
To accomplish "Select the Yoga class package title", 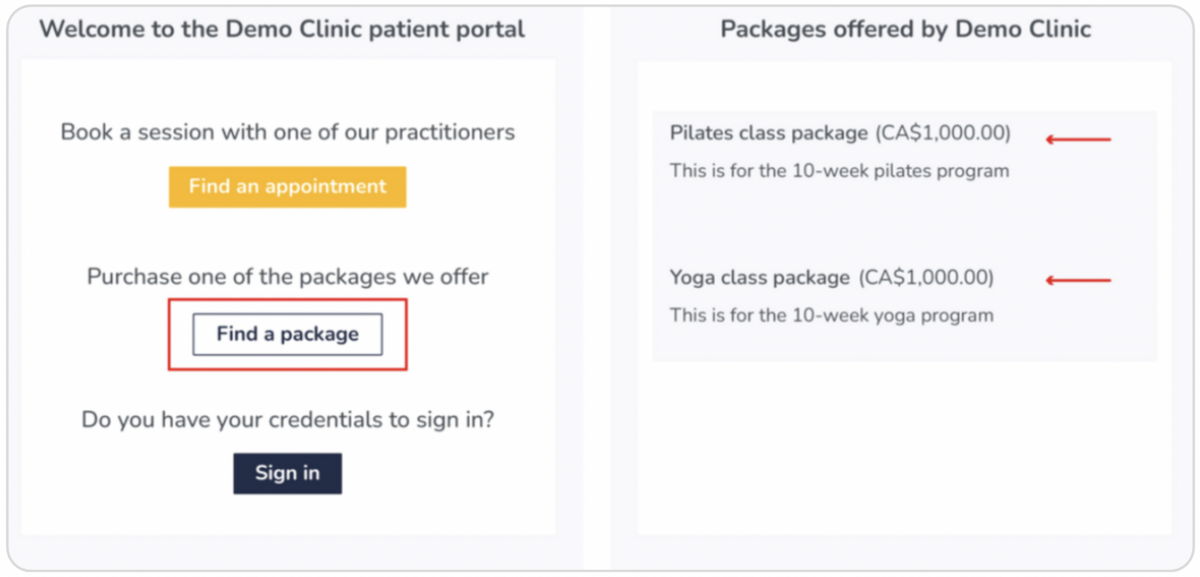I will point(760,277).
